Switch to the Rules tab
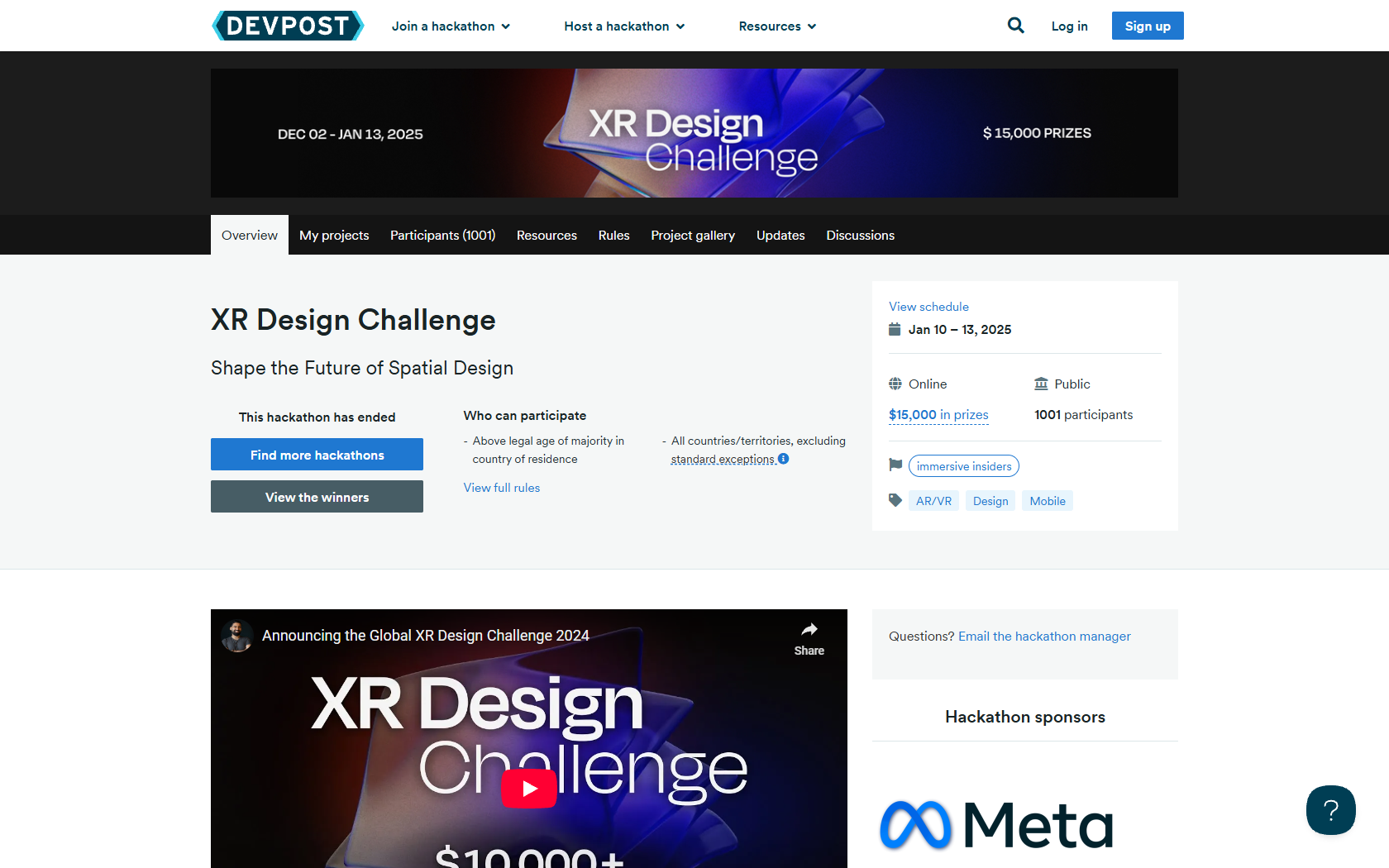Image resolution: width=1389 pixels, height=868 pixels. (x=613, y=235)
